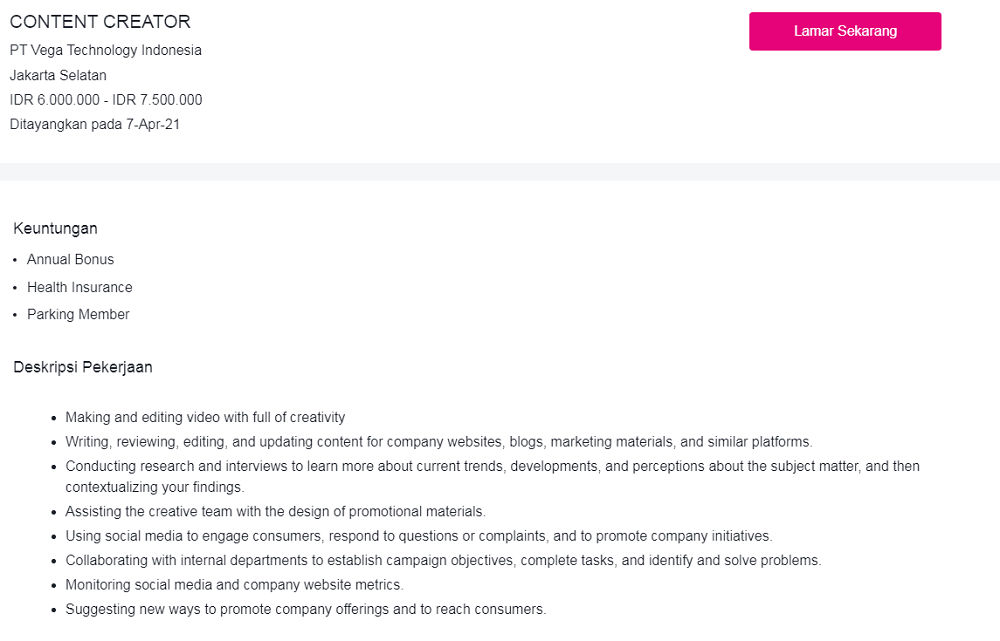Click the Monitoring social media metrics bullet

234,585
